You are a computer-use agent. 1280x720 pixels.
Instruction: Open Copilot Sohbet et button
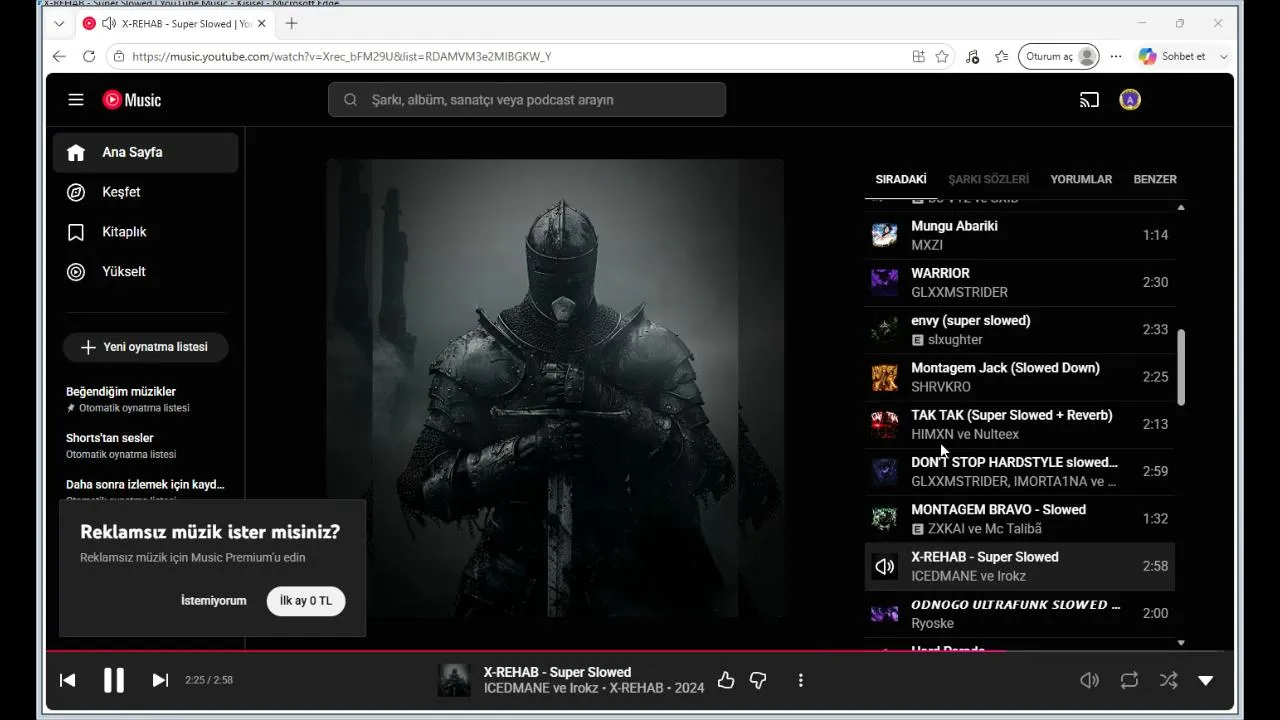coord(1172,57)
